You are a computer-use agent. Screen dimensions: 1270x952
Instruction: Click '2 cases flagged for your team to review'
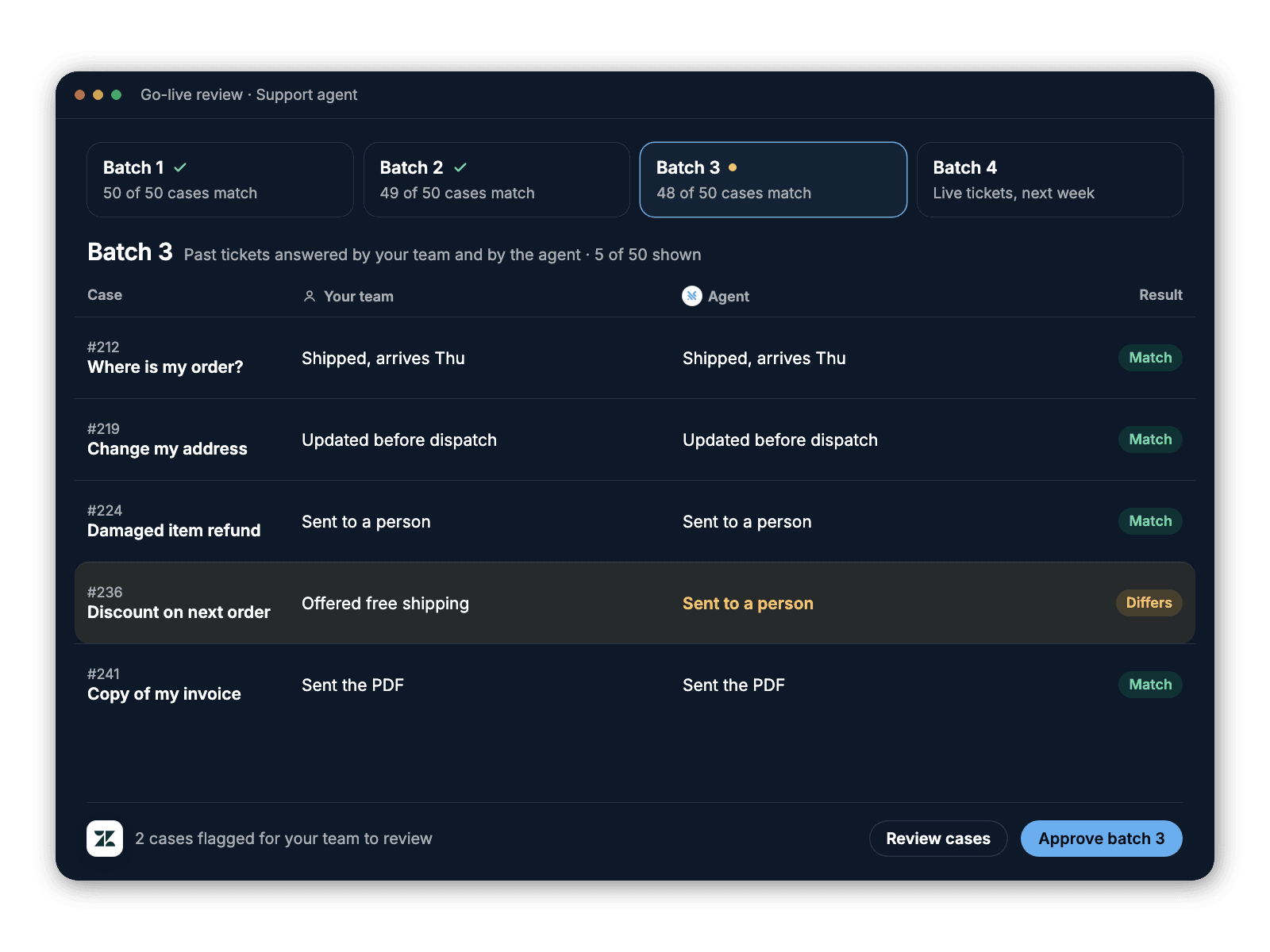[x=283, y=839]
